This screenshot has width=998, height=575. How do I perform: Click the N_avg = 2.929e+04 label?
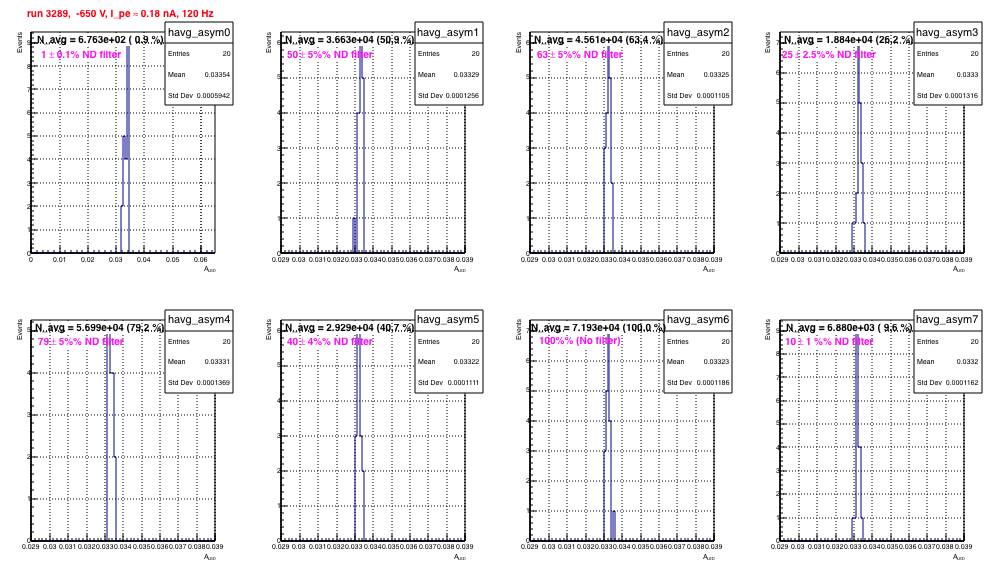click(349, 328)
